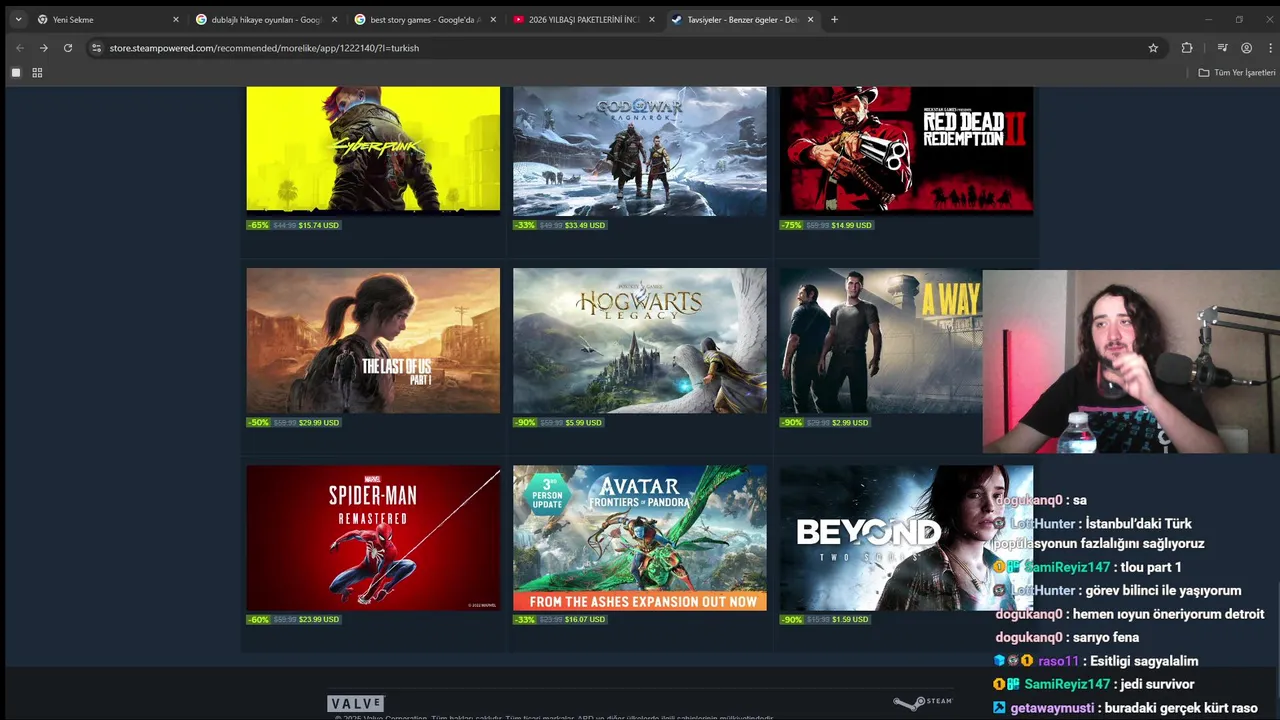Viewport: 1280px width, 720px height.
Task: Bookmark this page with the star icon
Action: tap(1153, 48)
